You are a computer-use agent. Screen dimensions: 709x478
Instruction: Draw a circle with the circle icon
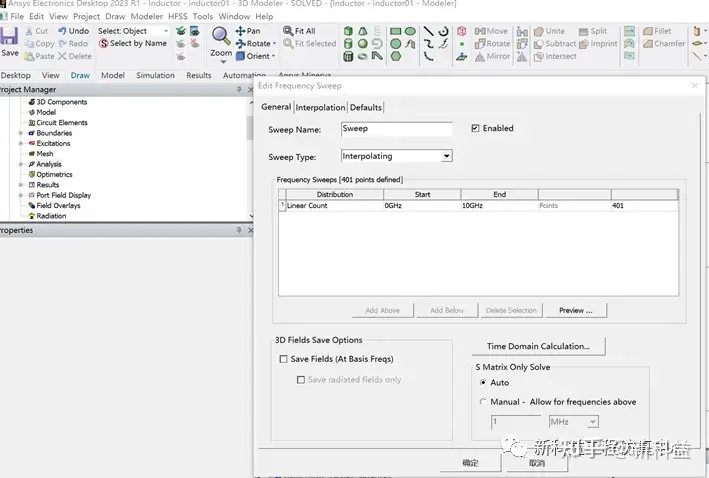point(396,43)
